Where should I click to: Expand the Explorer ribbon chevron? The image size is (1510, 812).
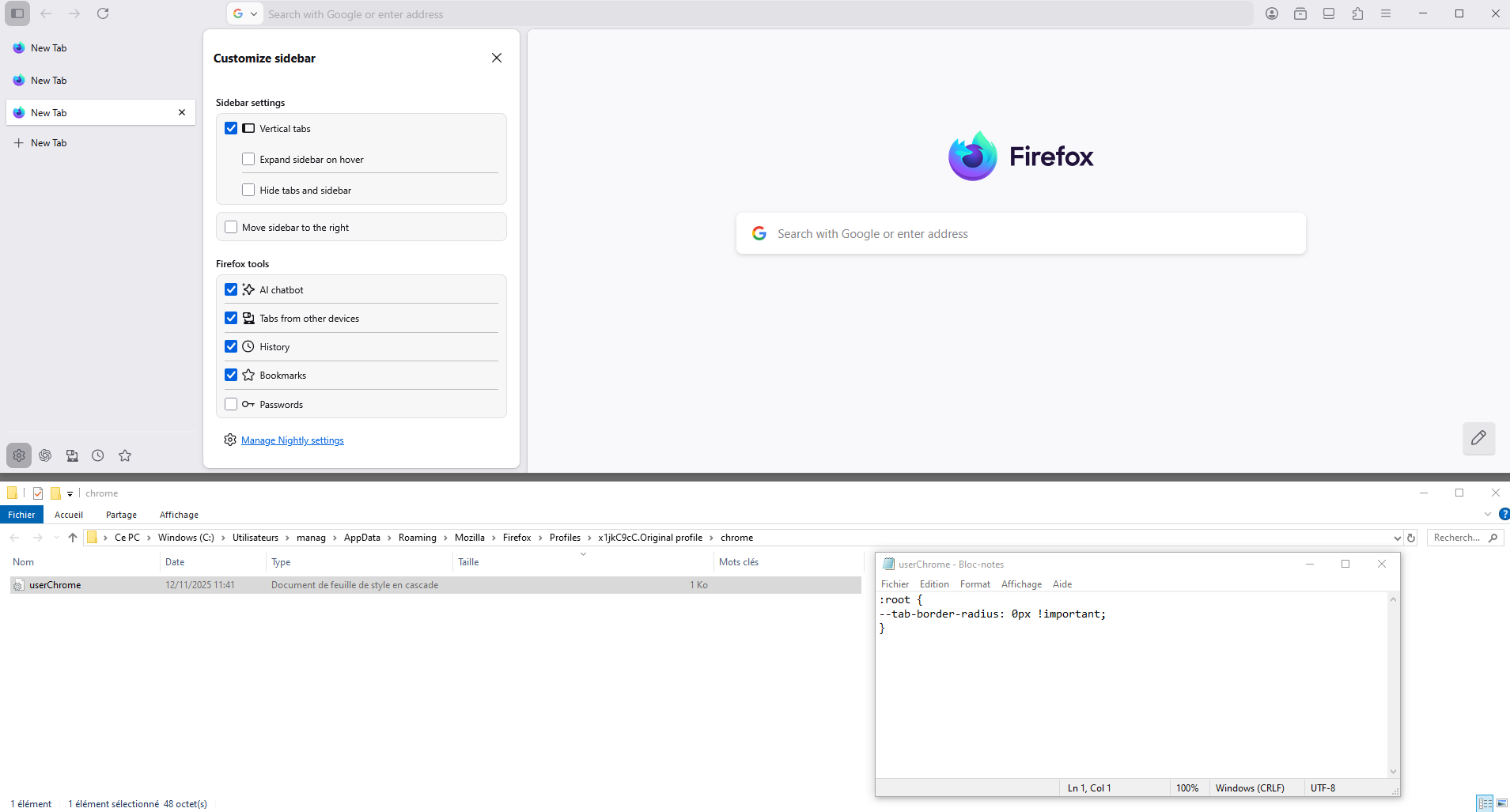[x=1488, y=514]
